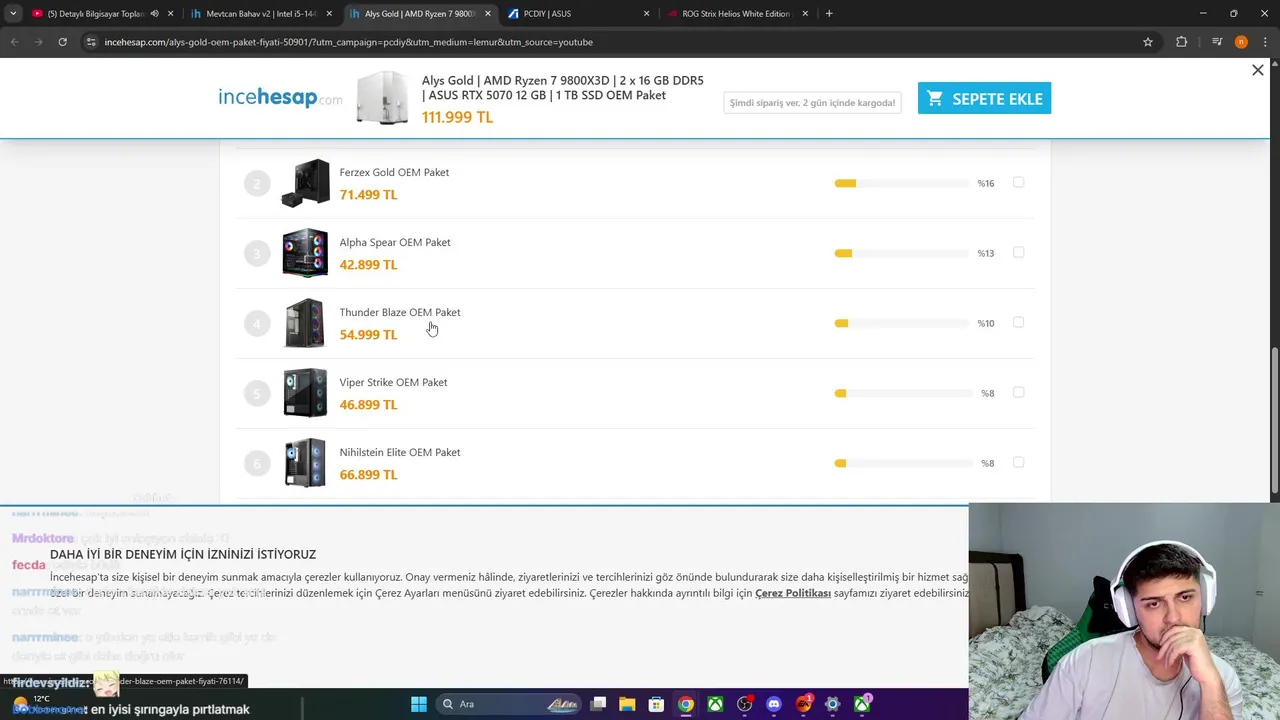
Task: Open the Chrome profile avatar
Action: [x=1241, y=42]
